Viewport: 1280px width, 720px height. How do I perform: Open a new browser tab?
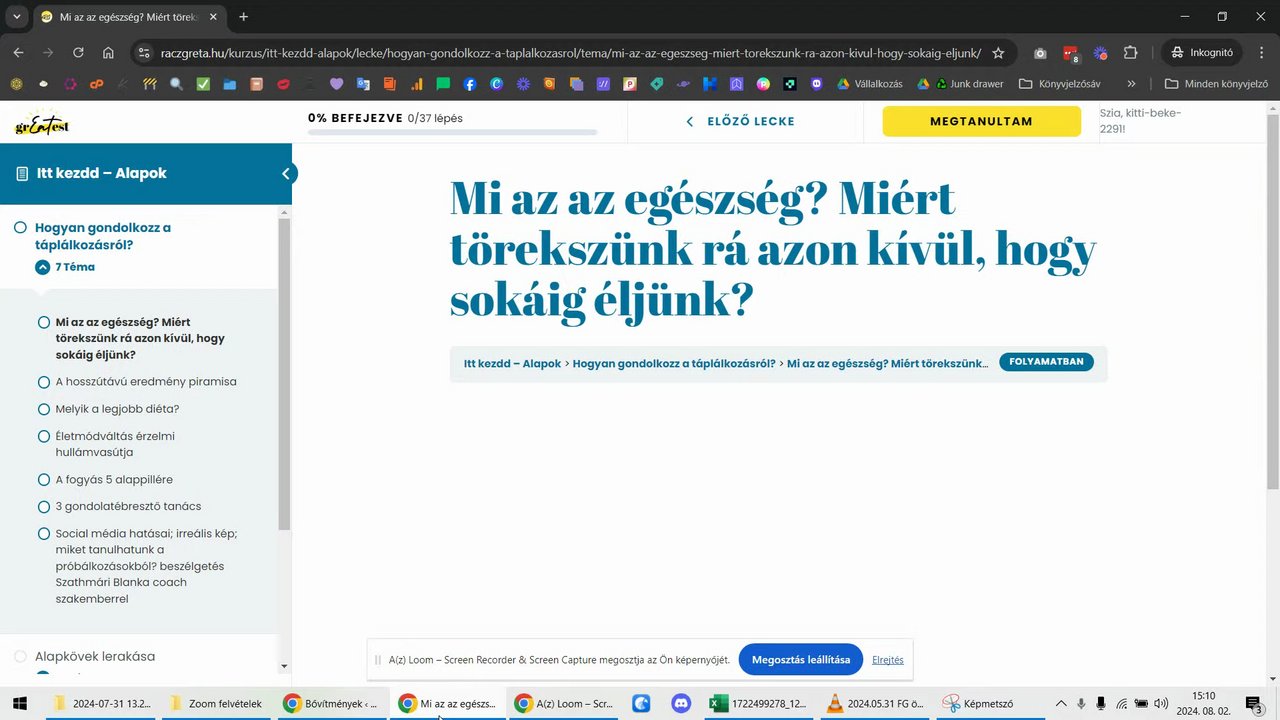pyautogui.click(x=243, y=17)
